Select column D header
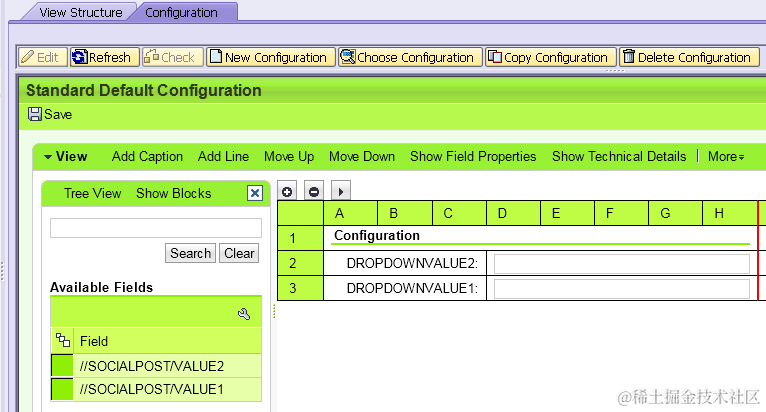 click(513, 213)
